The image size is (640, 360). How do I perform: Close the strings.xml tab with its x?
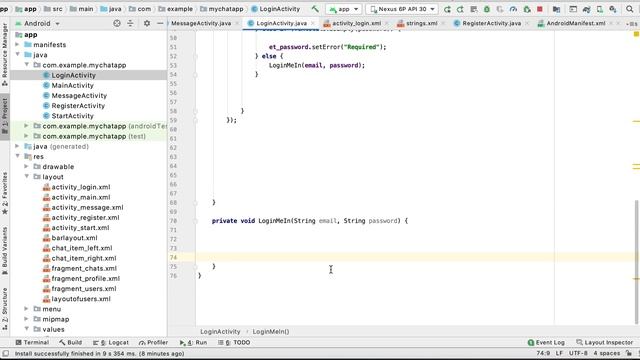click(443, 23)
